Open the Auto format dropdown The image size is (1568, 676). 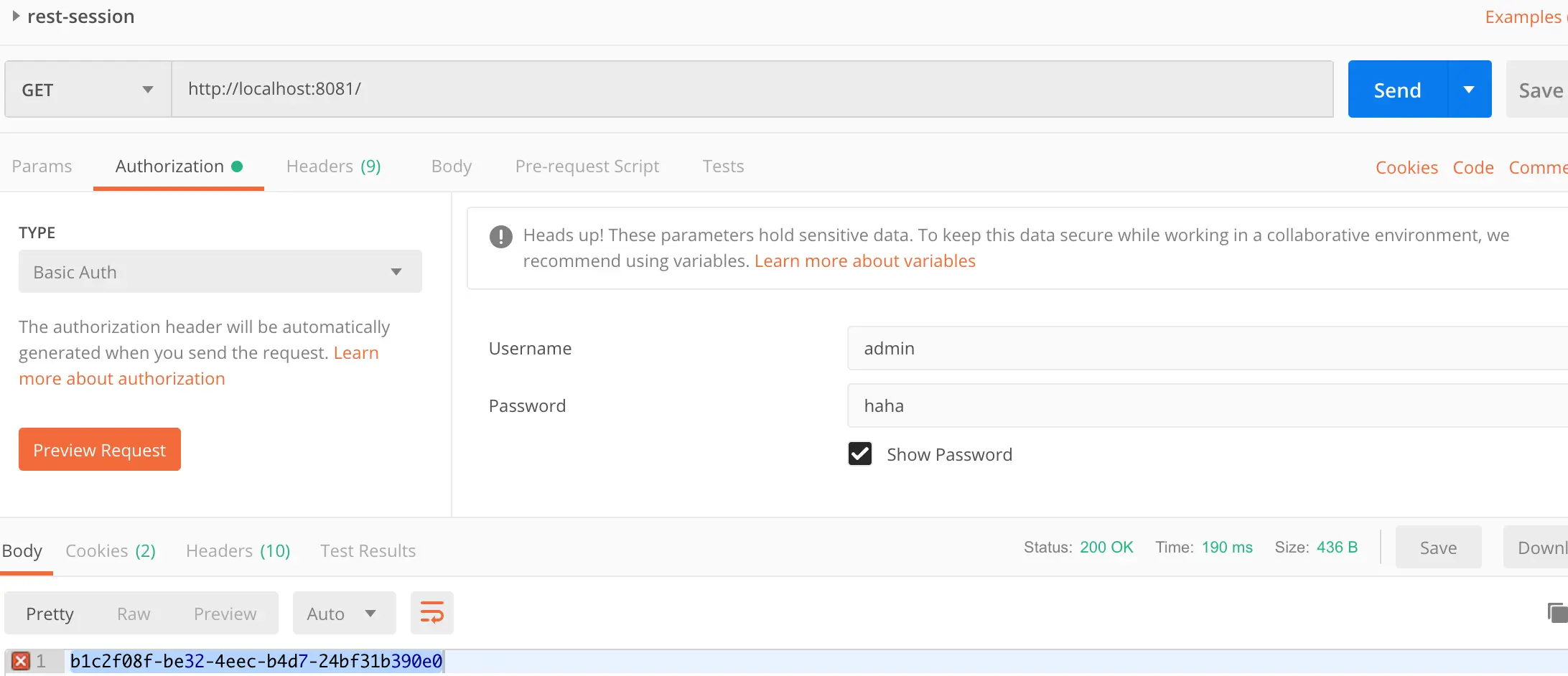click(343, 614)
